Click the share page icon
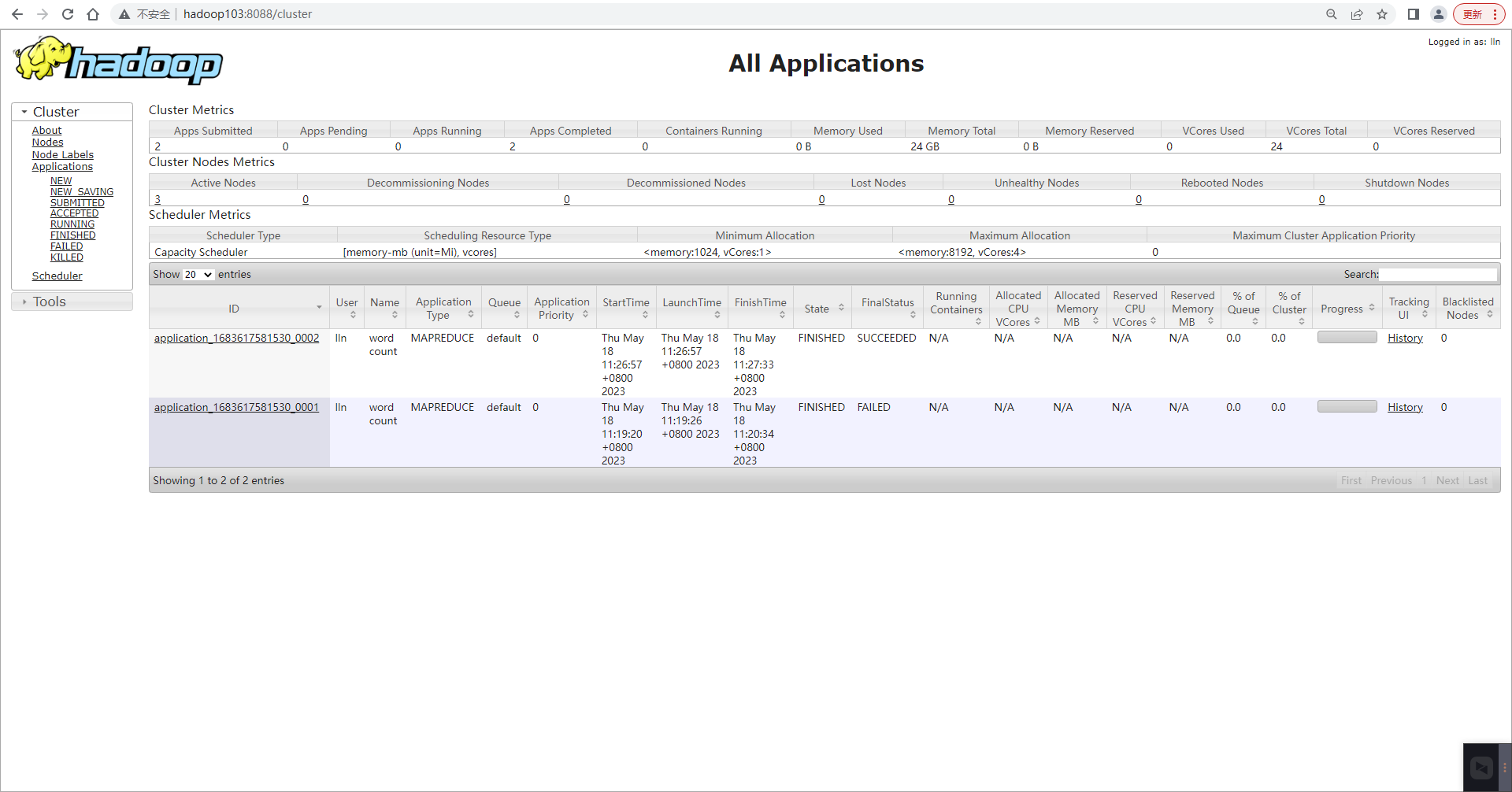Image resolution: width=1512 pixels, height=792 pixels. pyautogui.click(x=1357, y=14)
